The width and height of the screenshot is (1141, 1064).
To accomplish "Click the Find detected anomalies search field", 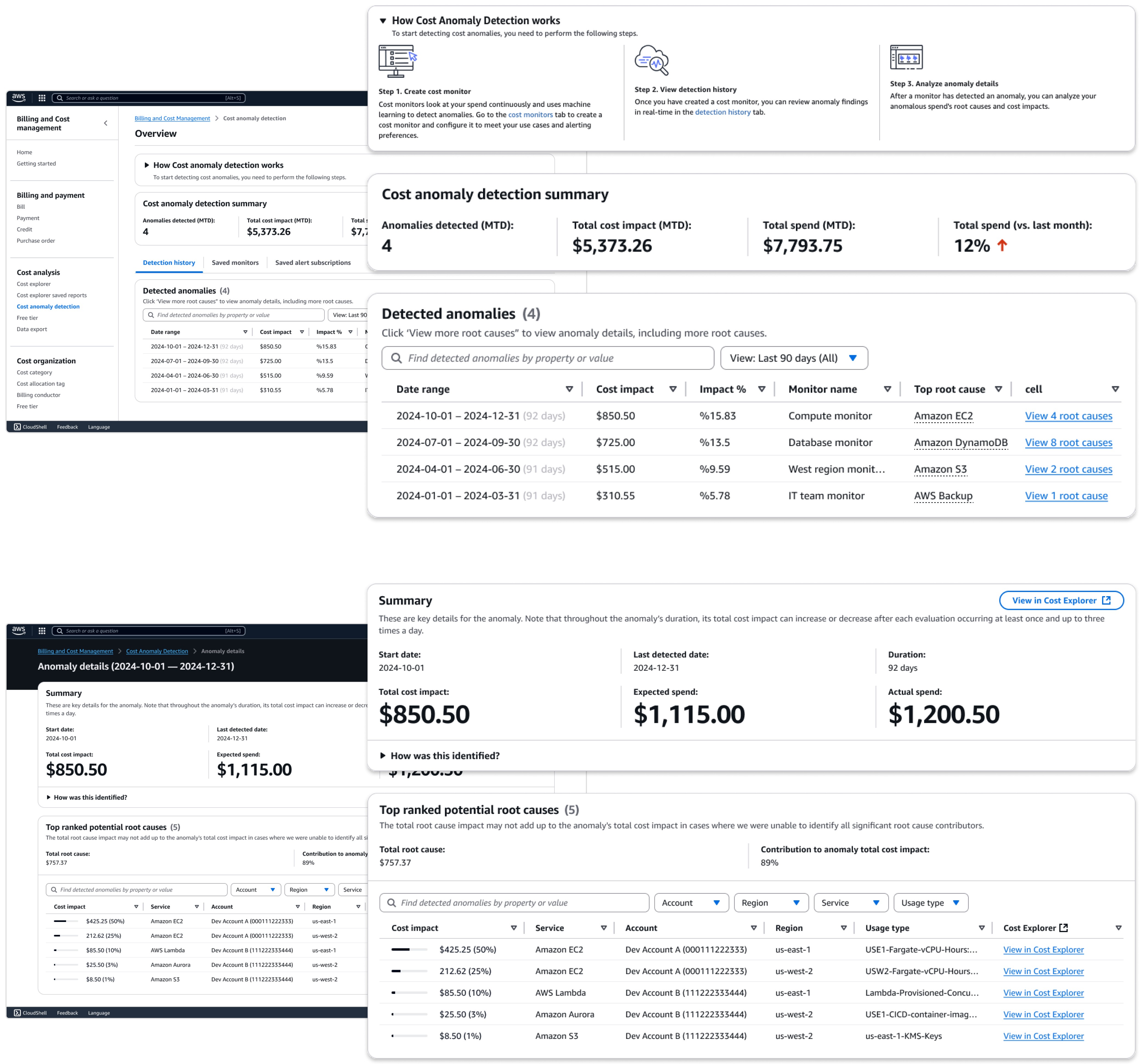I will 547,358.
